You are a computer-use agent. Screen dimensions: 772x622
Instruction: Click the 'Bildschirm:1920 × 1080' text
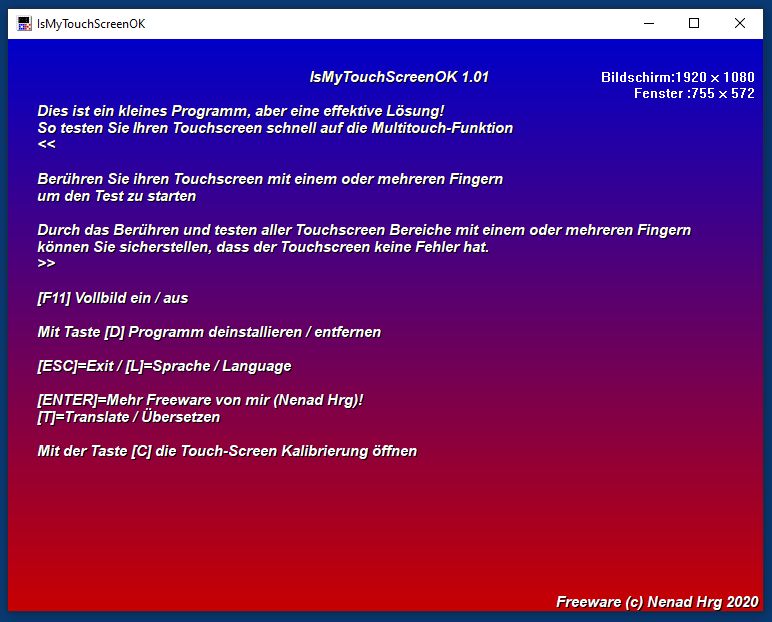(x=677, y=77)
